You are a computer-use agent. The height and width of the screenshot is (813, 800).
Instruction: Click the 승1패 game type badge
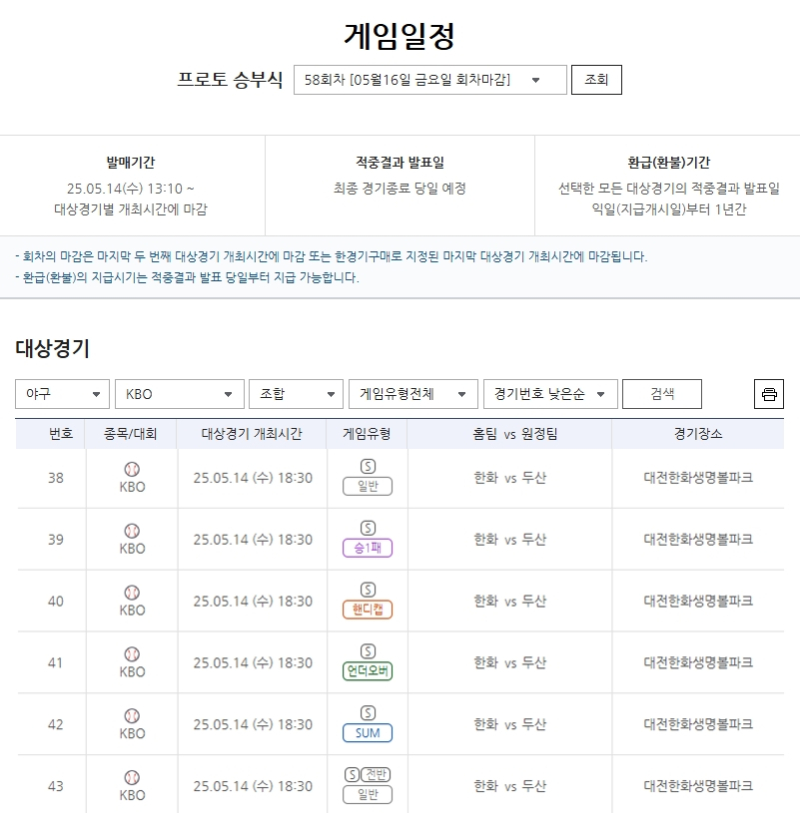click(x=367, y=548)
